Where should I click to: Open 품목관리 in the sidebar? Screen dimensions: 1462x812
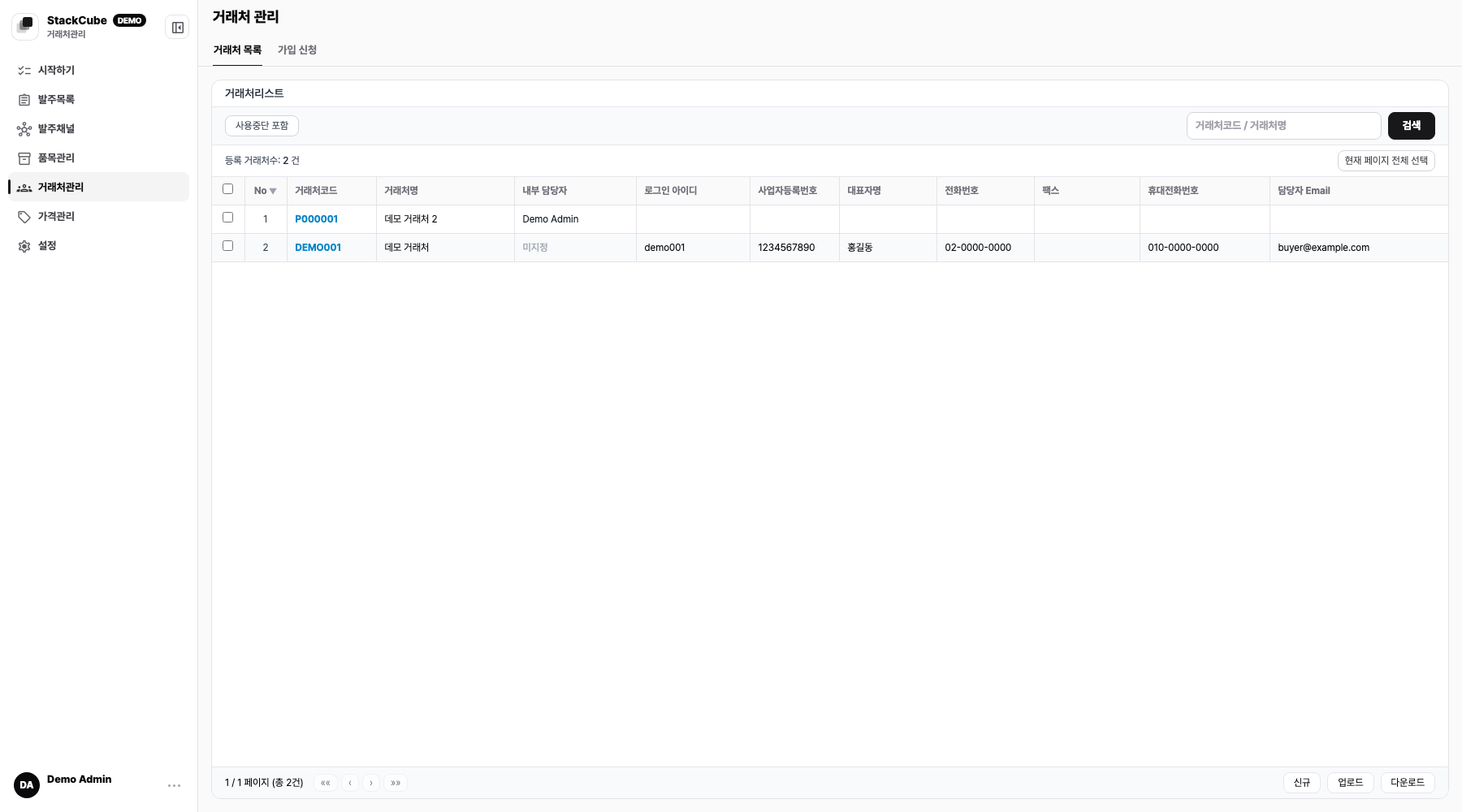click(x=98, y=158)
